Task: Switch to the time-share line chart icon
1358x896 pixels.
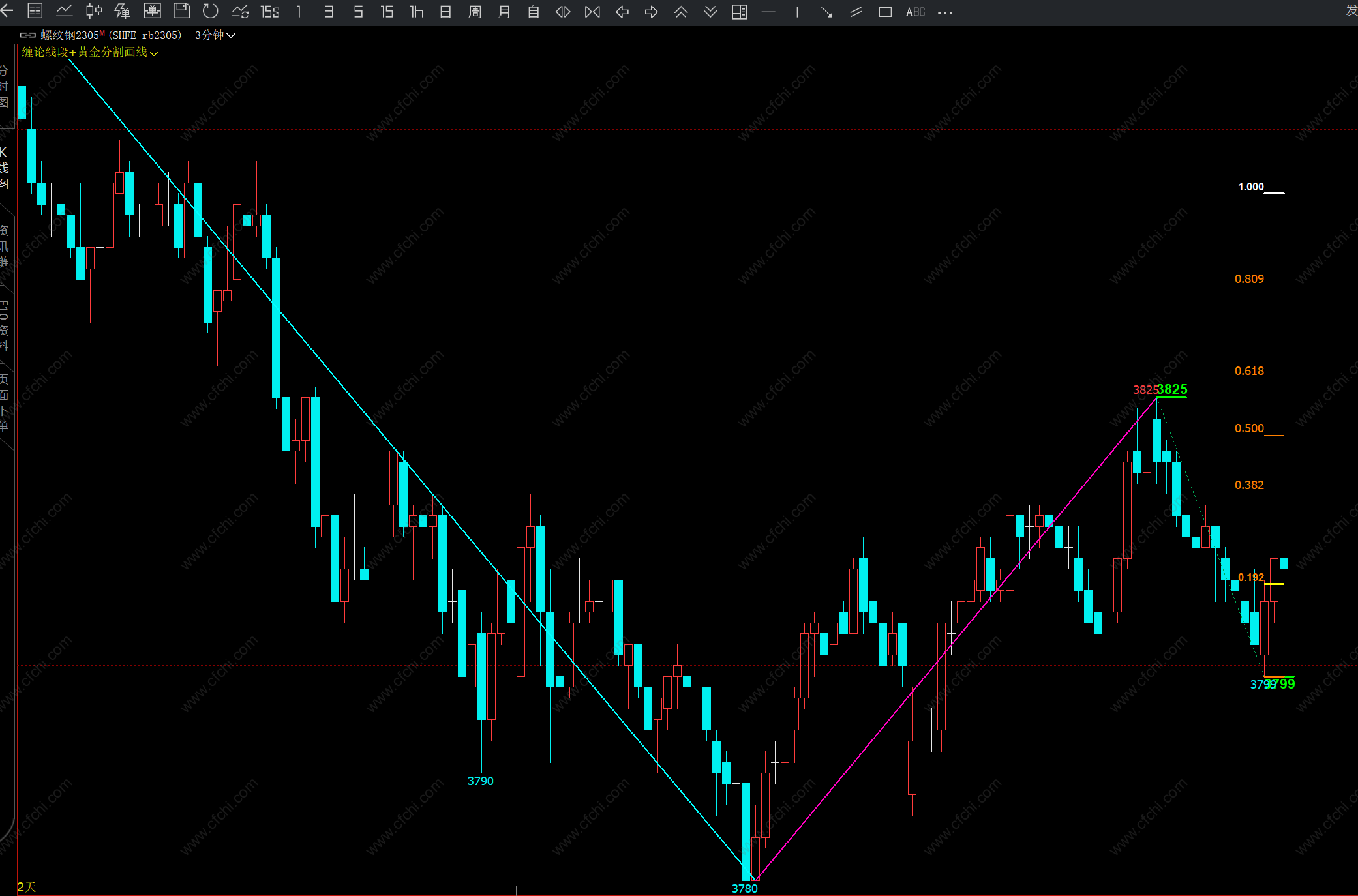Action: [x=64, y=11]
